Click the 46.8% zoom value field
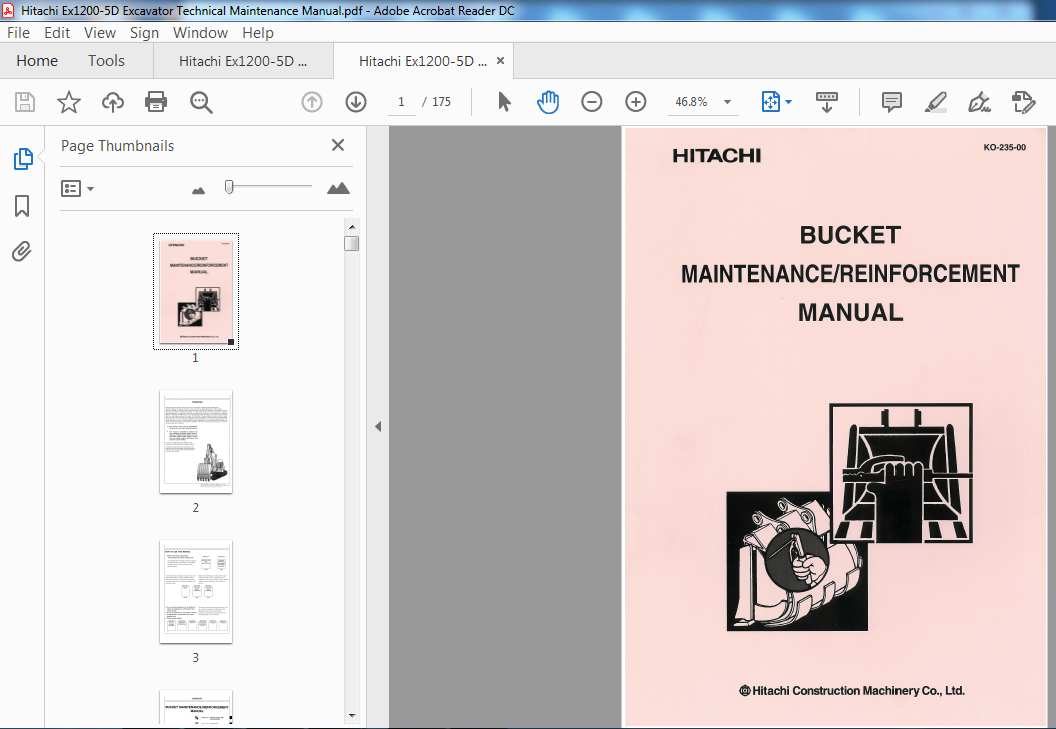The height and width of the screenshot is (729, 1056). pos(692,102)
